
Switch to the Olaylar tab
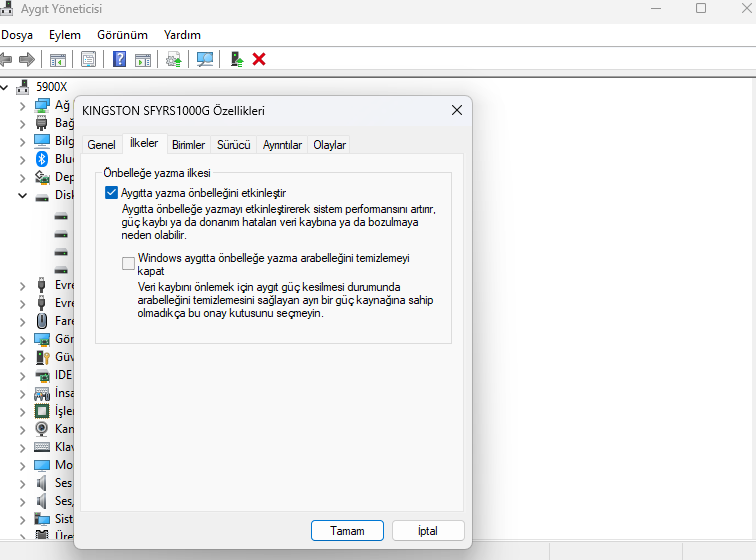[330, 145]
